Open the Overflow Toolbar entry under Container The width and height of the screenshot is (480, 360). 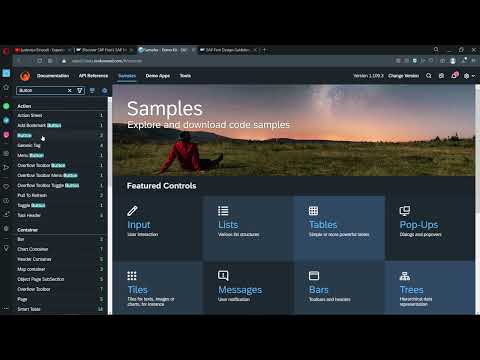[60, 289]
